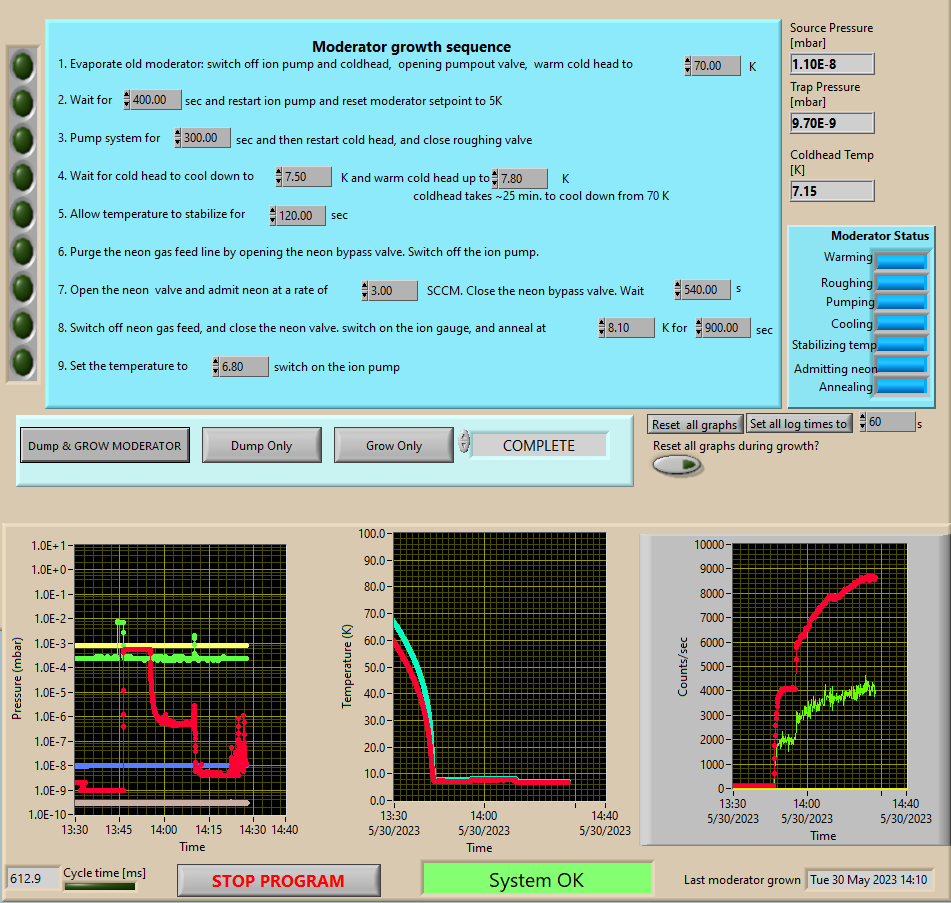Click the Roughing status indicator
951x903 pixels.
901,283
